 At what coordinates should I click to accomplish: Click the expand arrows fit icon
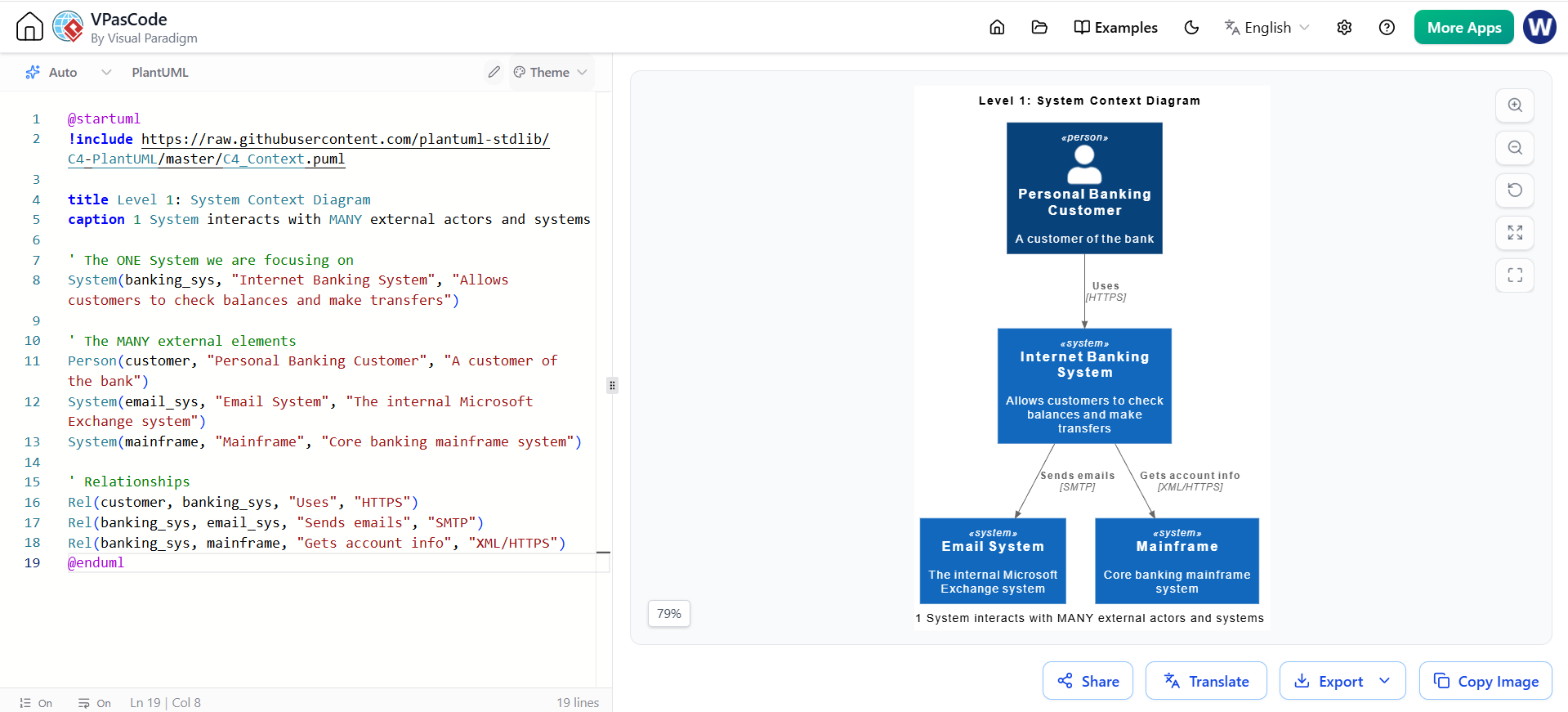click(x=1515, y=233)
